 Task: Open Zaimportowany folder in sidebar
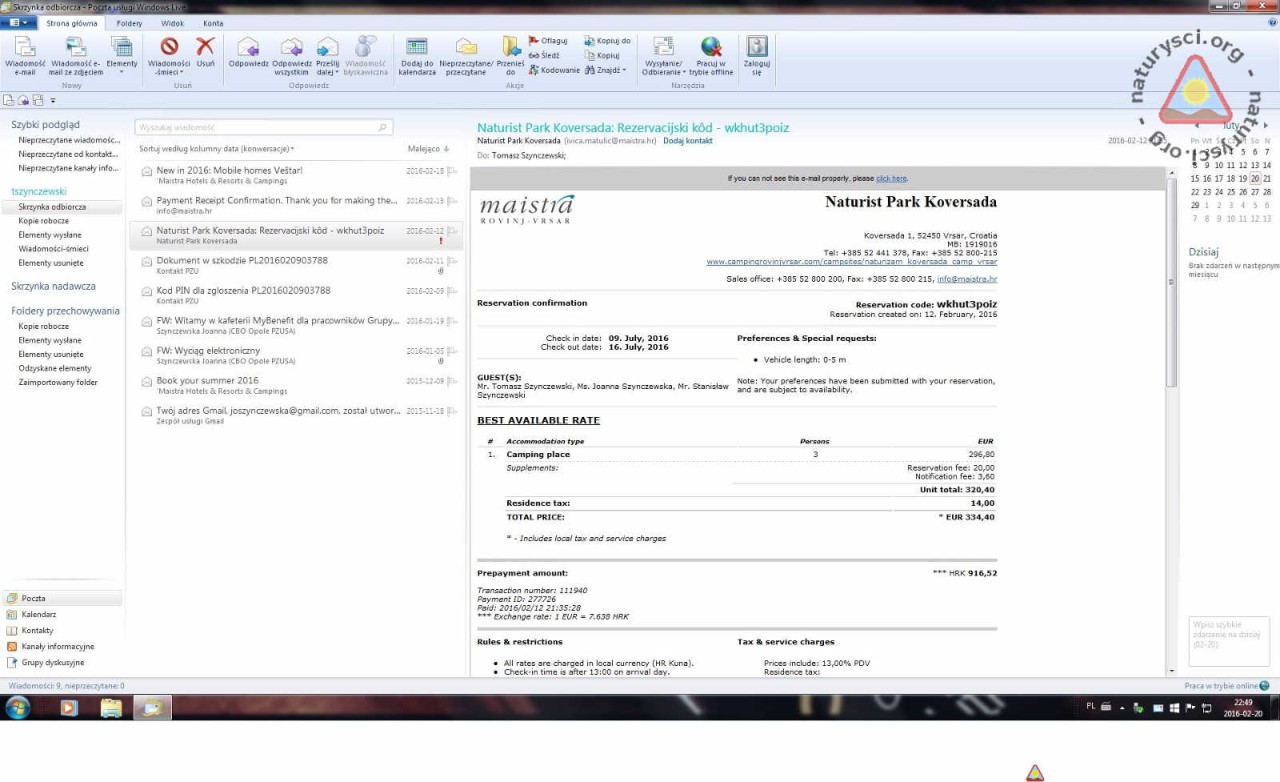[58, 382]
